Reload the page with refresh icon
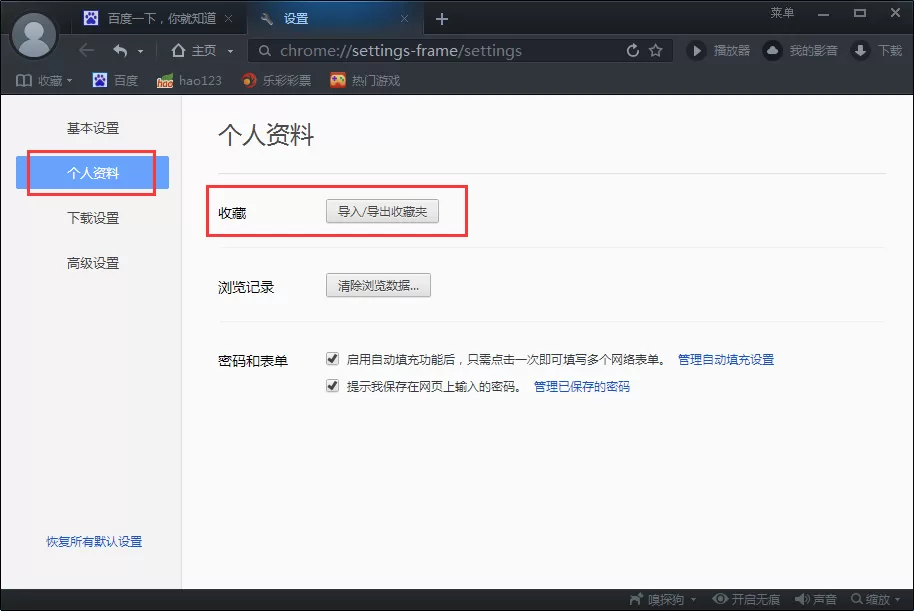This screenshot has width=914, height=611. coord(632,51)
